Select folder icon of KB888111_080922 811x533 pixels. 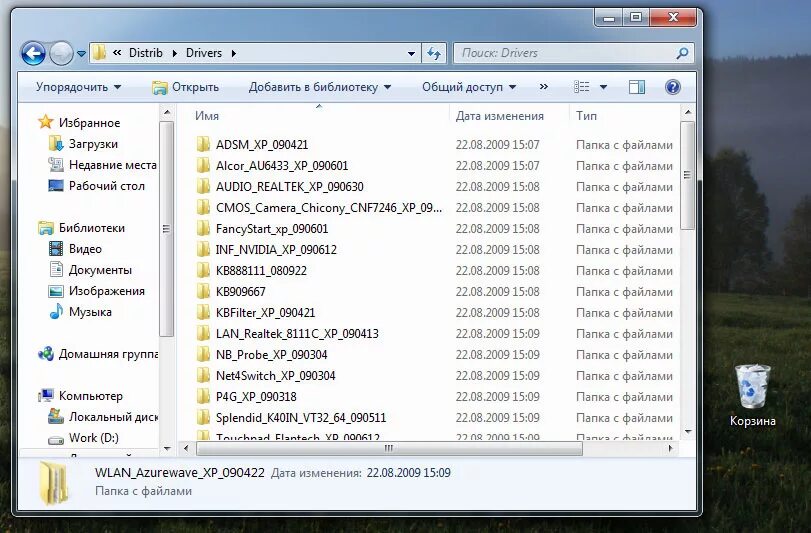(203, 270)
